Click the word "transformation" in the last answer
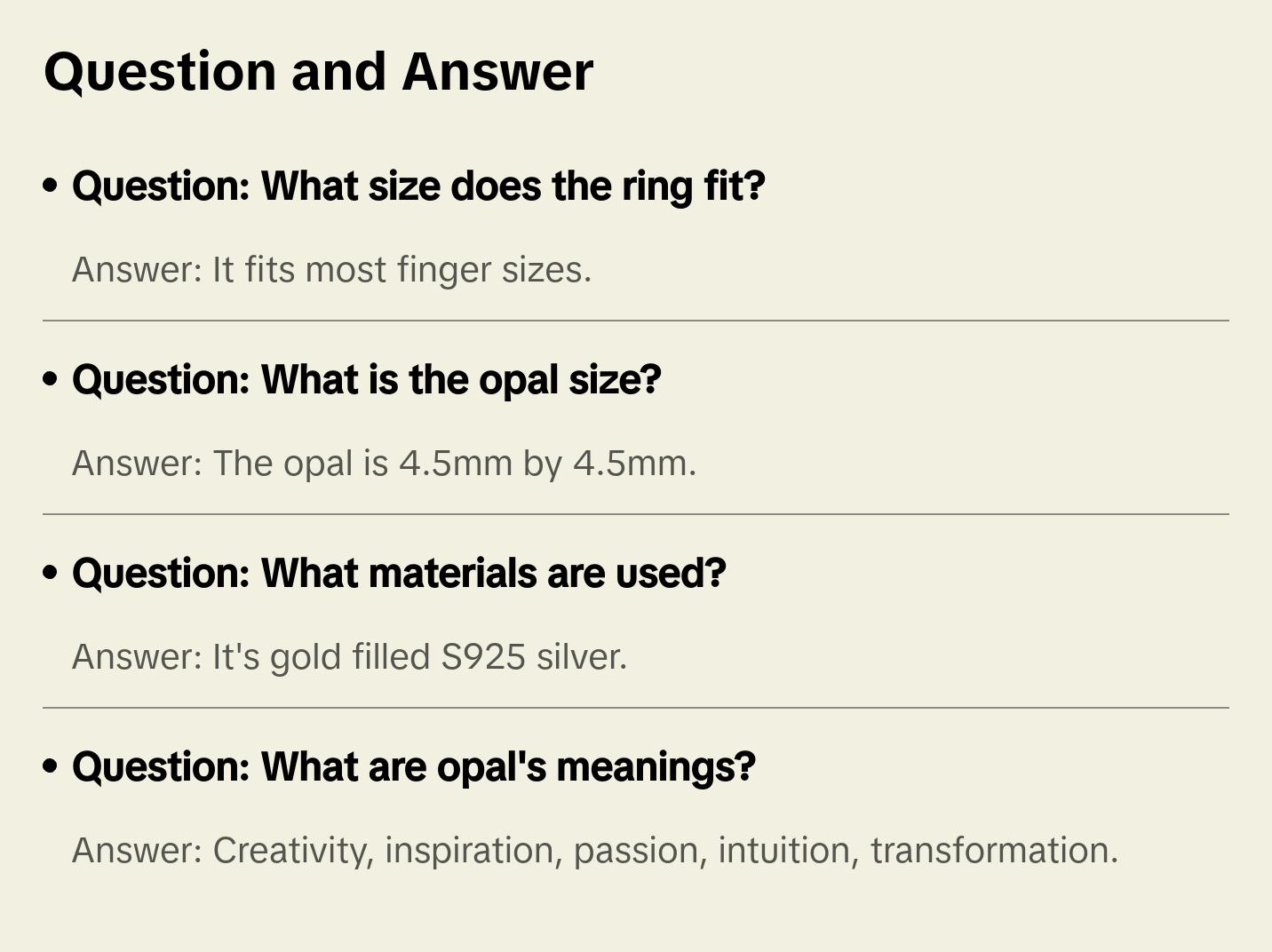 [x=993, y=851]
